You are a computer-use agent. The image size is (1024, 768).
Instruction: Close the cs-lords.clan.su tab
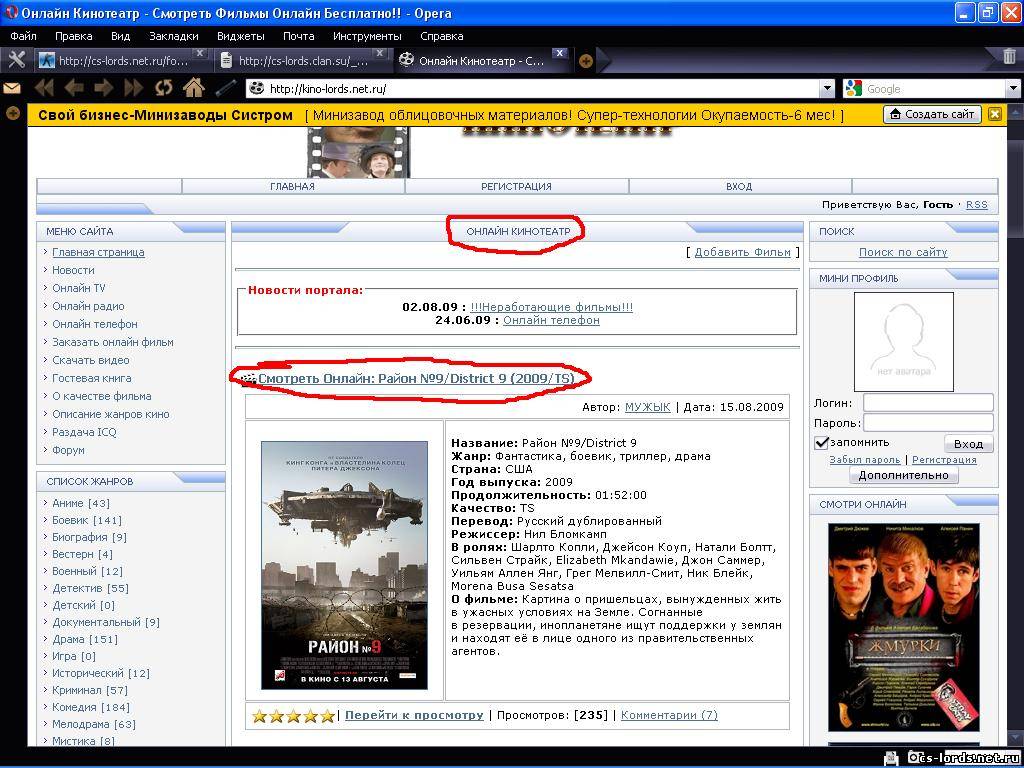point(379,53)
